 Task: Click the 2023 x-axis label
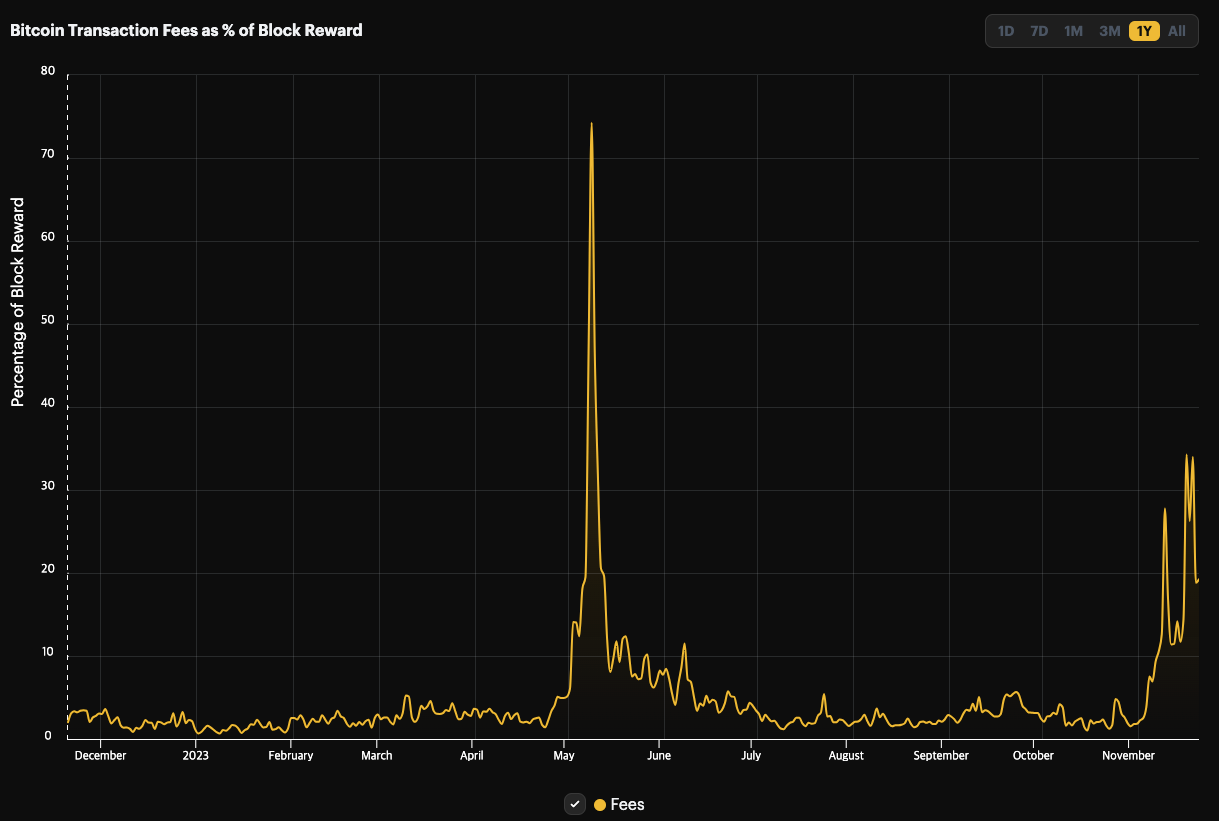click(x=196, y=756)
